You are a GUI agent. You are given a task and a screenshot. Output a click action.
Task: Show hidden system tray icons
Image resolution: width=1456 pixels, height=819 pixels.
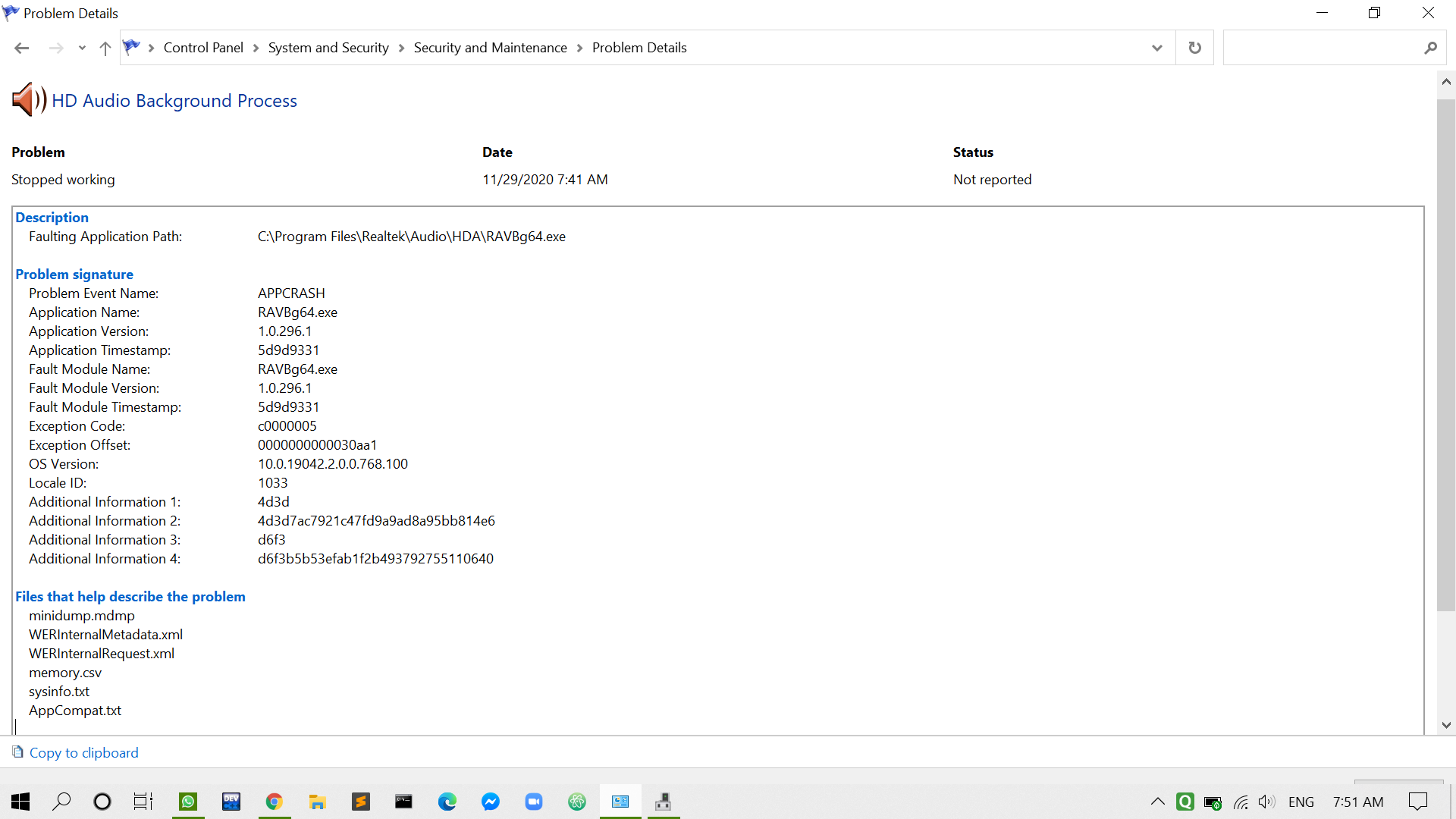click(1158, 802)
